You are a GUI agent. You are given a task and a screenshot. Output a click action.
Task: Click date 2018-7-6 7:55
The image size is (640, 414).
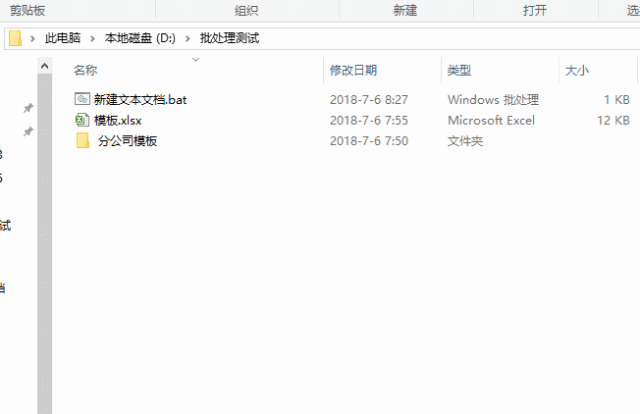369,120
